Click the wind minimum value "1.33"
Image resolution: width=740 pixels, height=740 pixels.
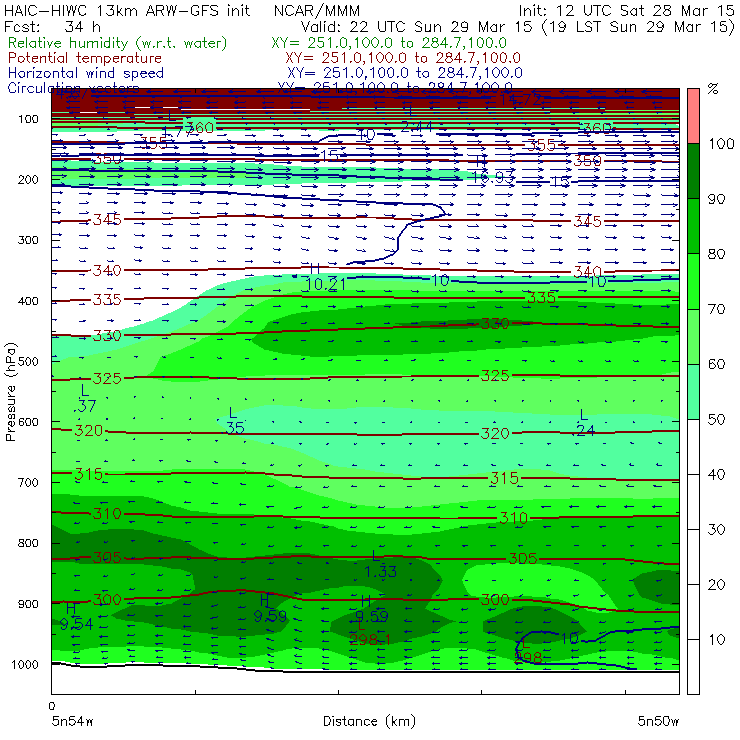(x=380, y=572)
